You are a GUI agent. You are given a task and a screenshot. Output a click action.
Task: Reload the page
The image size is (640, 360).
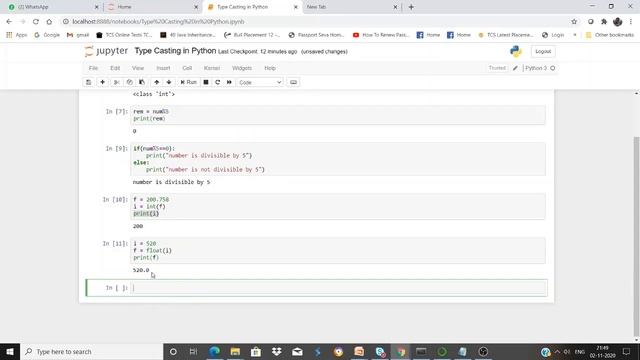(36, 22)
